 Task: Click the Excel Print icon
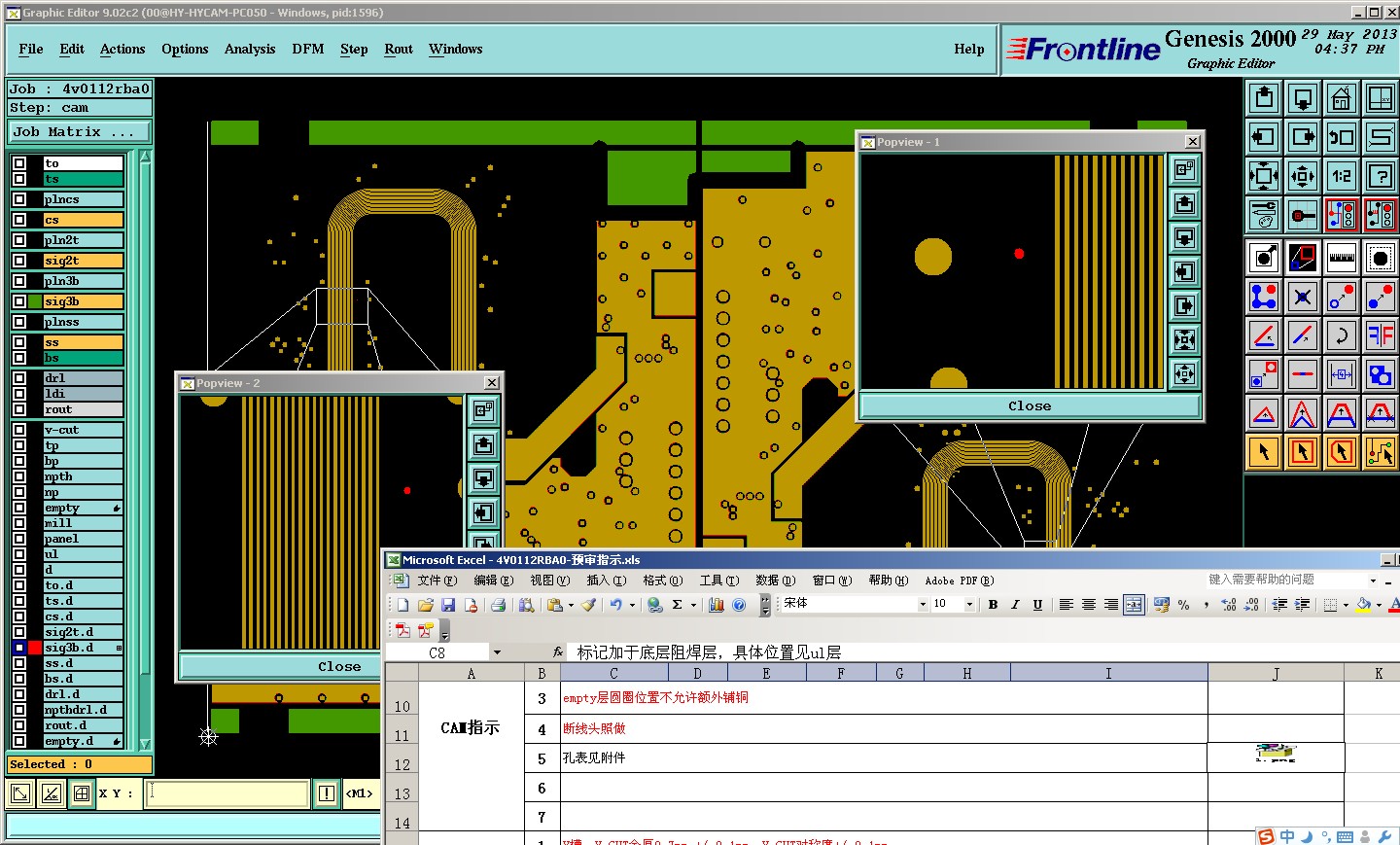coord(499,605)
